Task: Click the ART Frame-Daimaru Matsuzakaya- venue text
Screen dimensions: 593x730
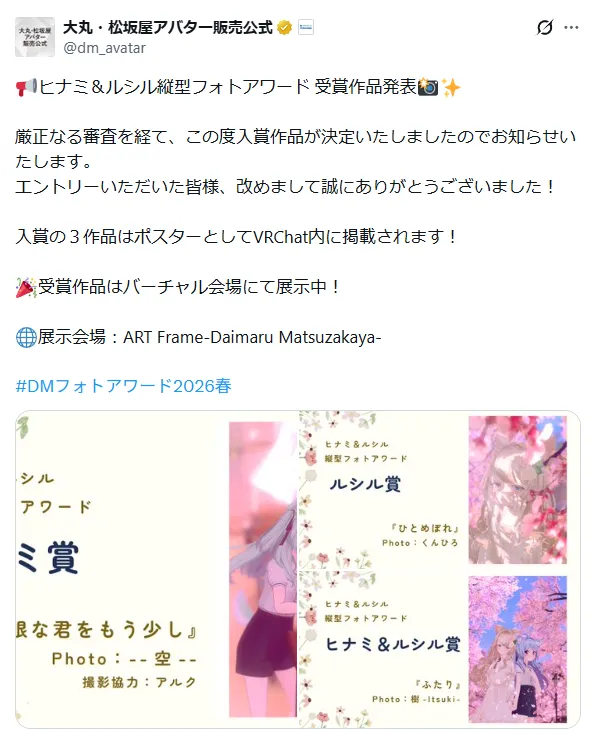Action: pyautogui.click(x=252, y=337)
